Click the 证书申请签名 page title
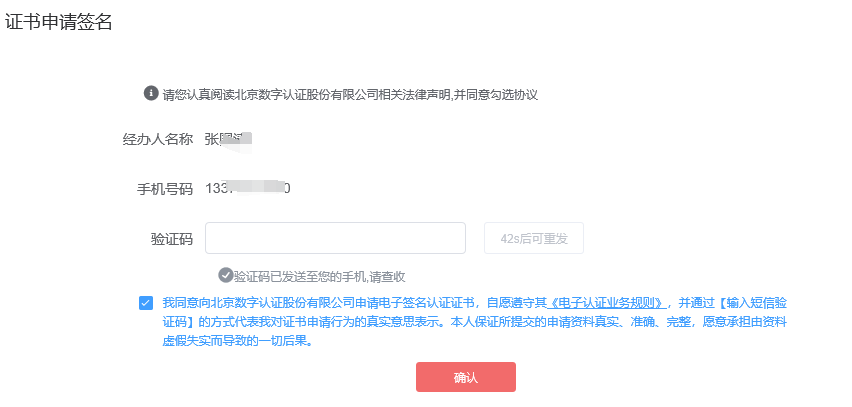Image resolution: width=852 pixels, height=407 pixels. point(58,22)
